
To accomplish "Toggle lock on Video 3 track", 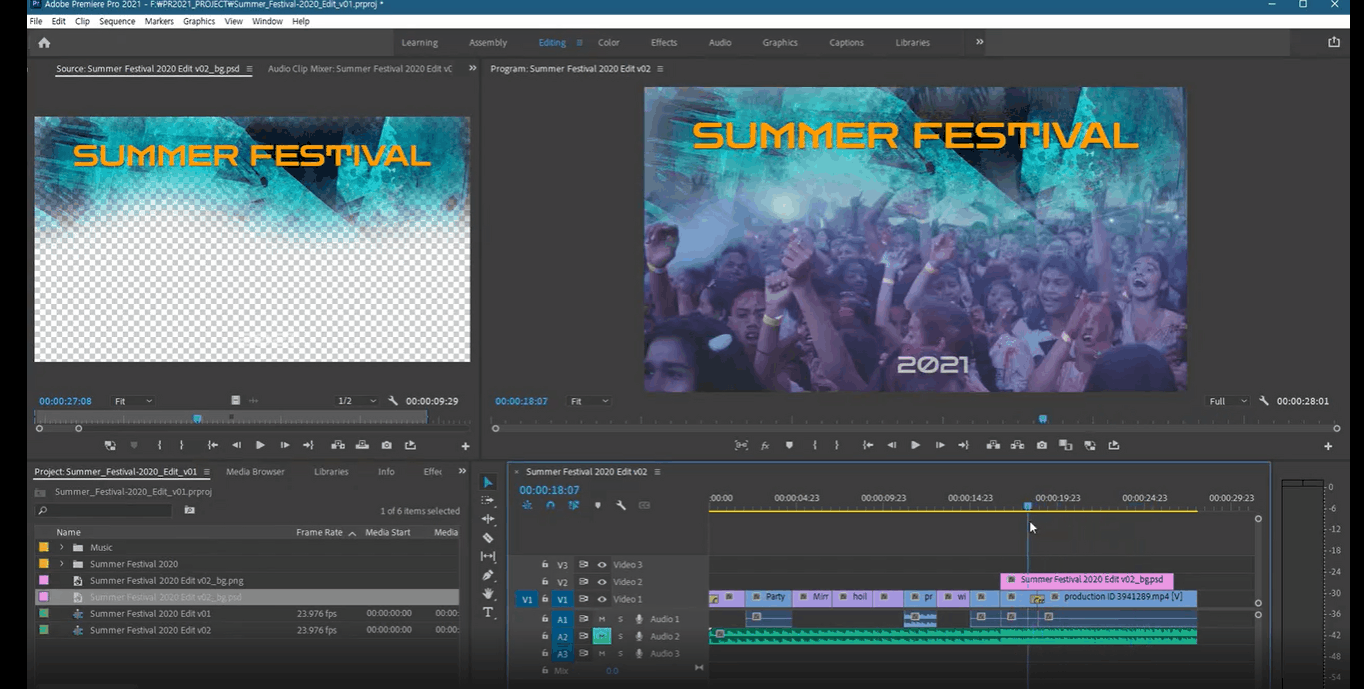I will tap(545, 565).
